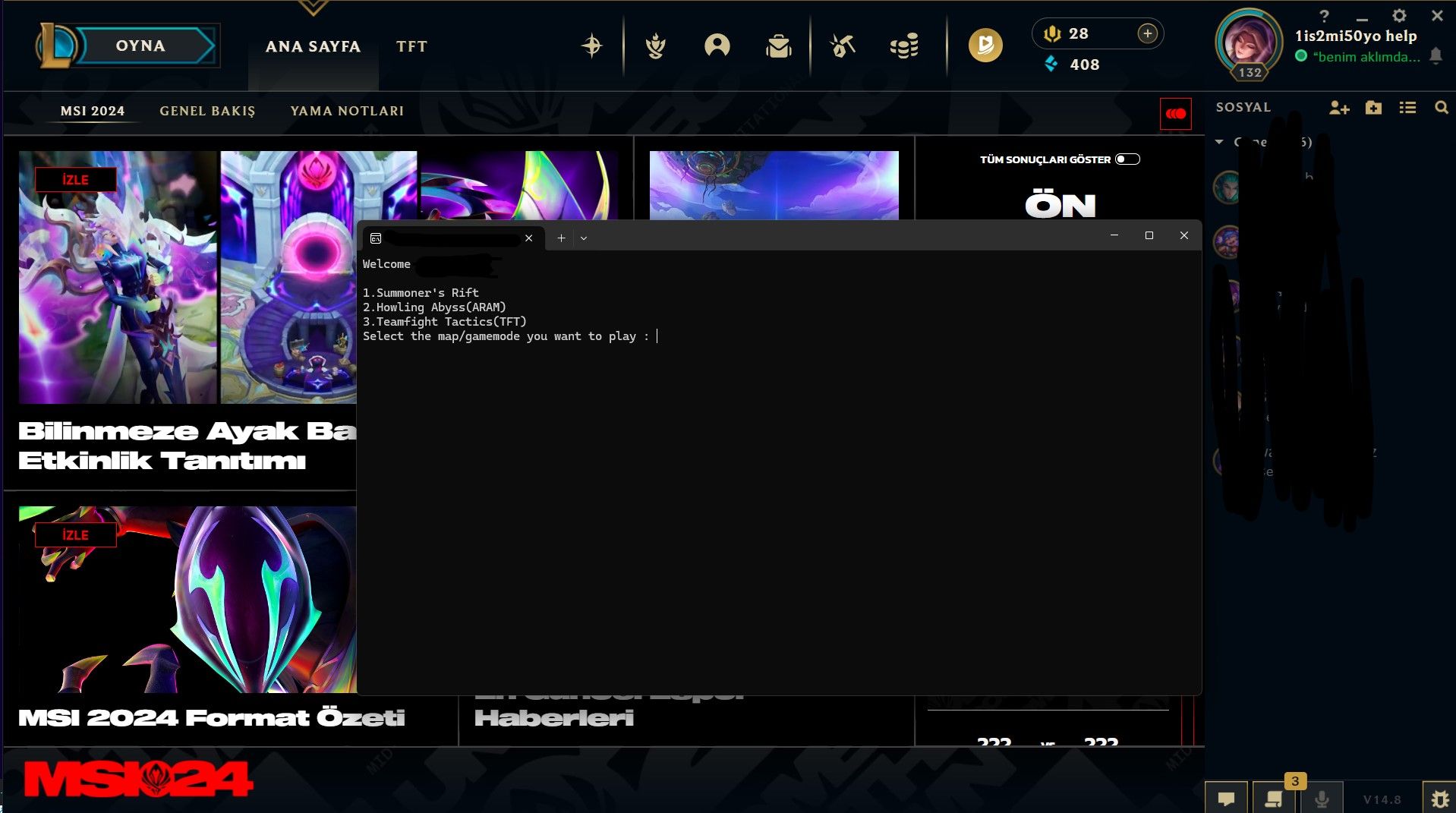Click the OYNA play button

pyautogui.click(x=140, y=46)
